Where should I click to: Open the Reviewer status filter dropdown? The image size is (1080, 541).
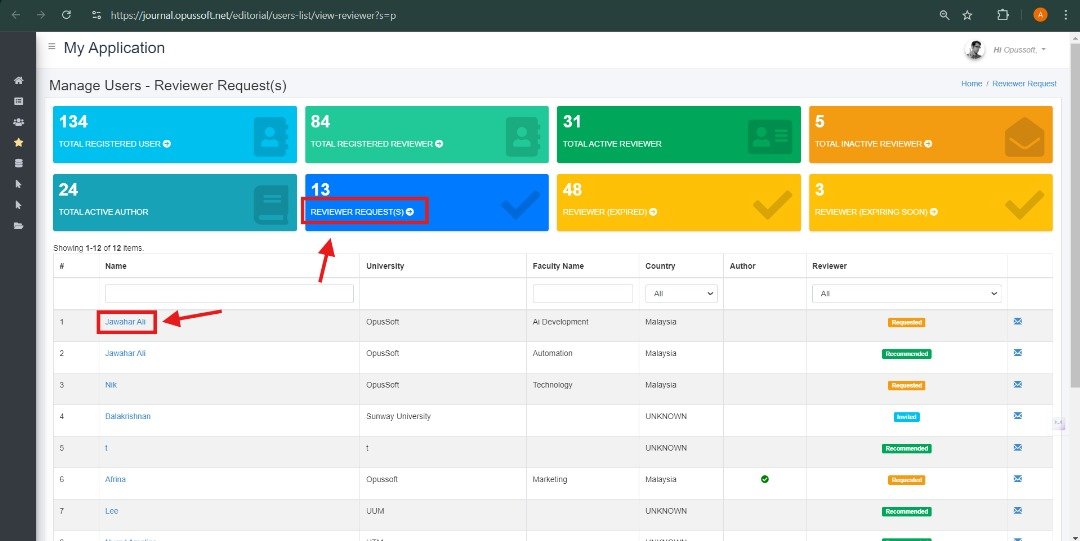coord(906,294)
